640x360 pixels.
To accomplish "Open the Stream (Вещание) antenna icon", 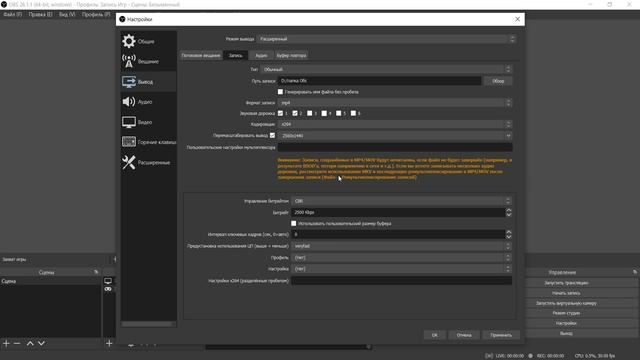I will pyautogui.click(x=129, y=61).
